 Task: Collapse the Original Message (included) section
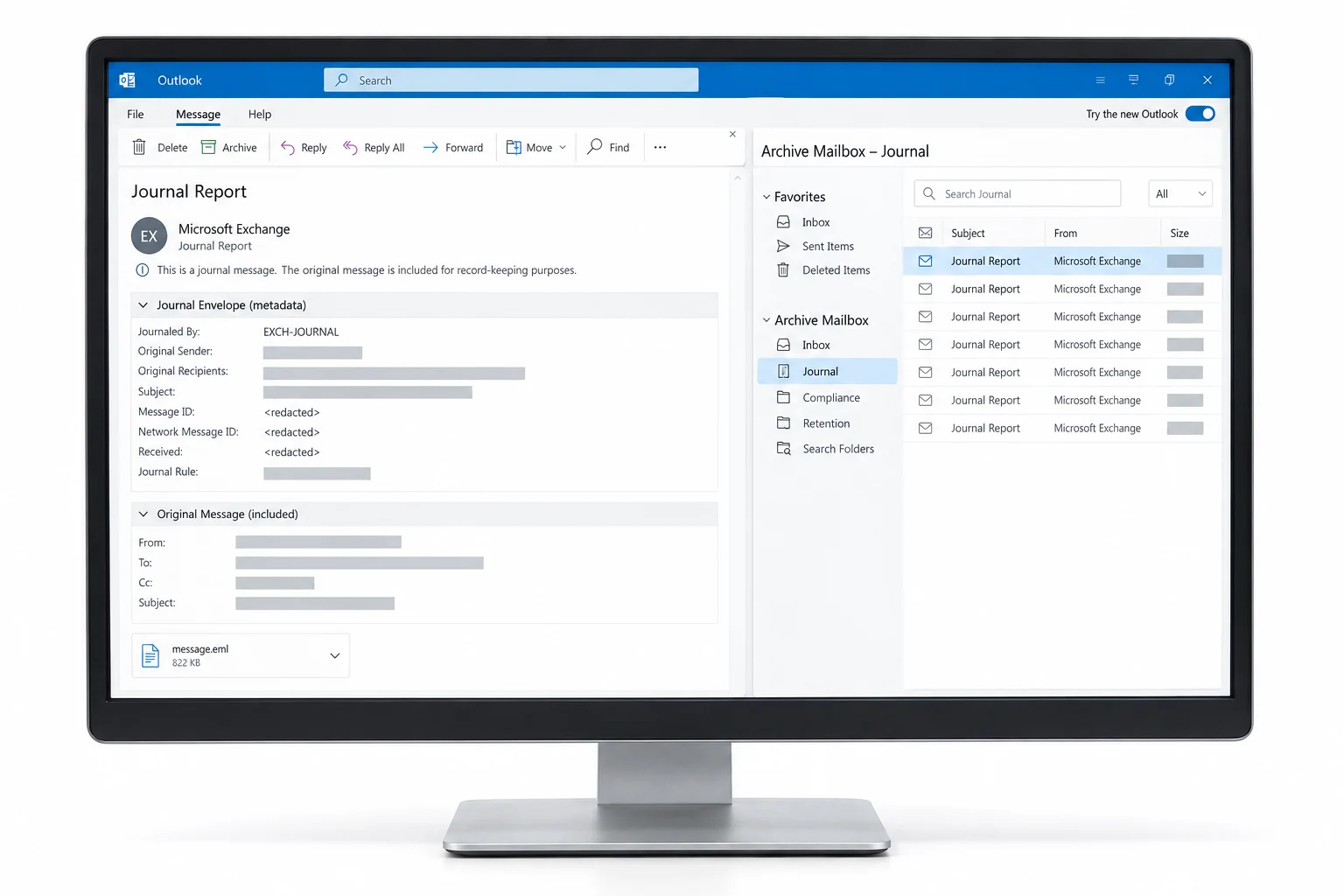pos(143,514)
